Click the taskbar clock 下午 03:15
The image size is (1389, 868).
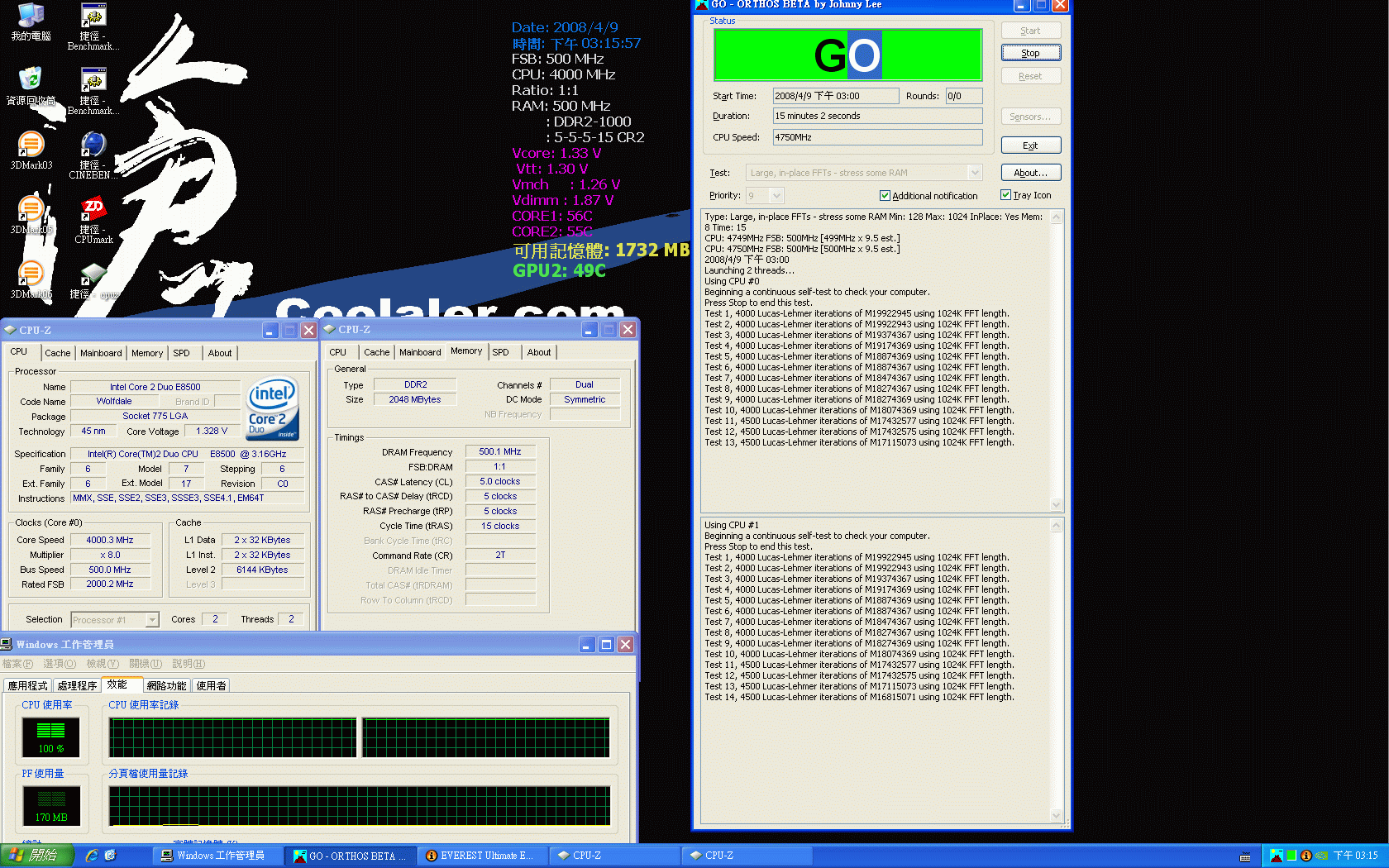(1356, 856)
